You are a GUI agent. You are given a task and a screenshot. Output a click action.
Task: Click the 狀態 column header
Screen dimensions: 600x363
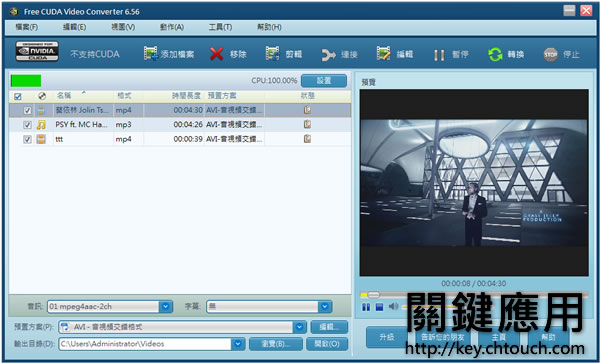tap(307, 96)
